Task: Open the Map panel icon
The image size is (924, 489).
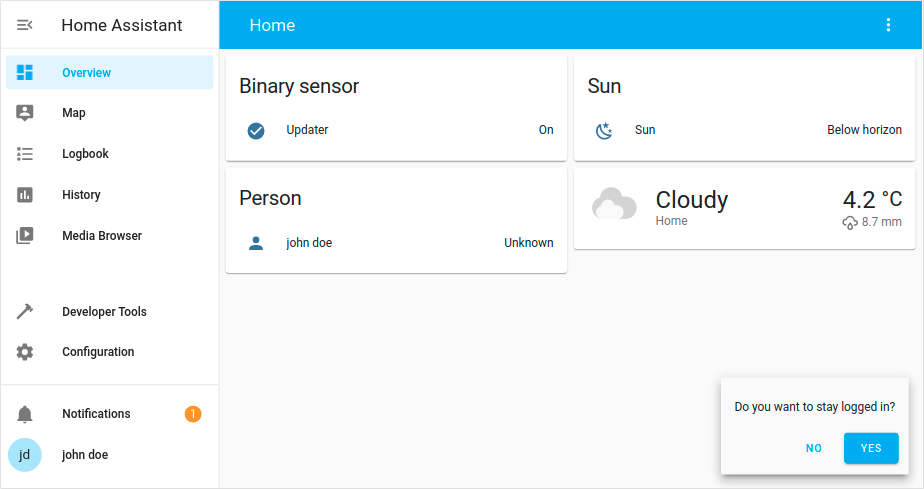Action: [25, 113]
